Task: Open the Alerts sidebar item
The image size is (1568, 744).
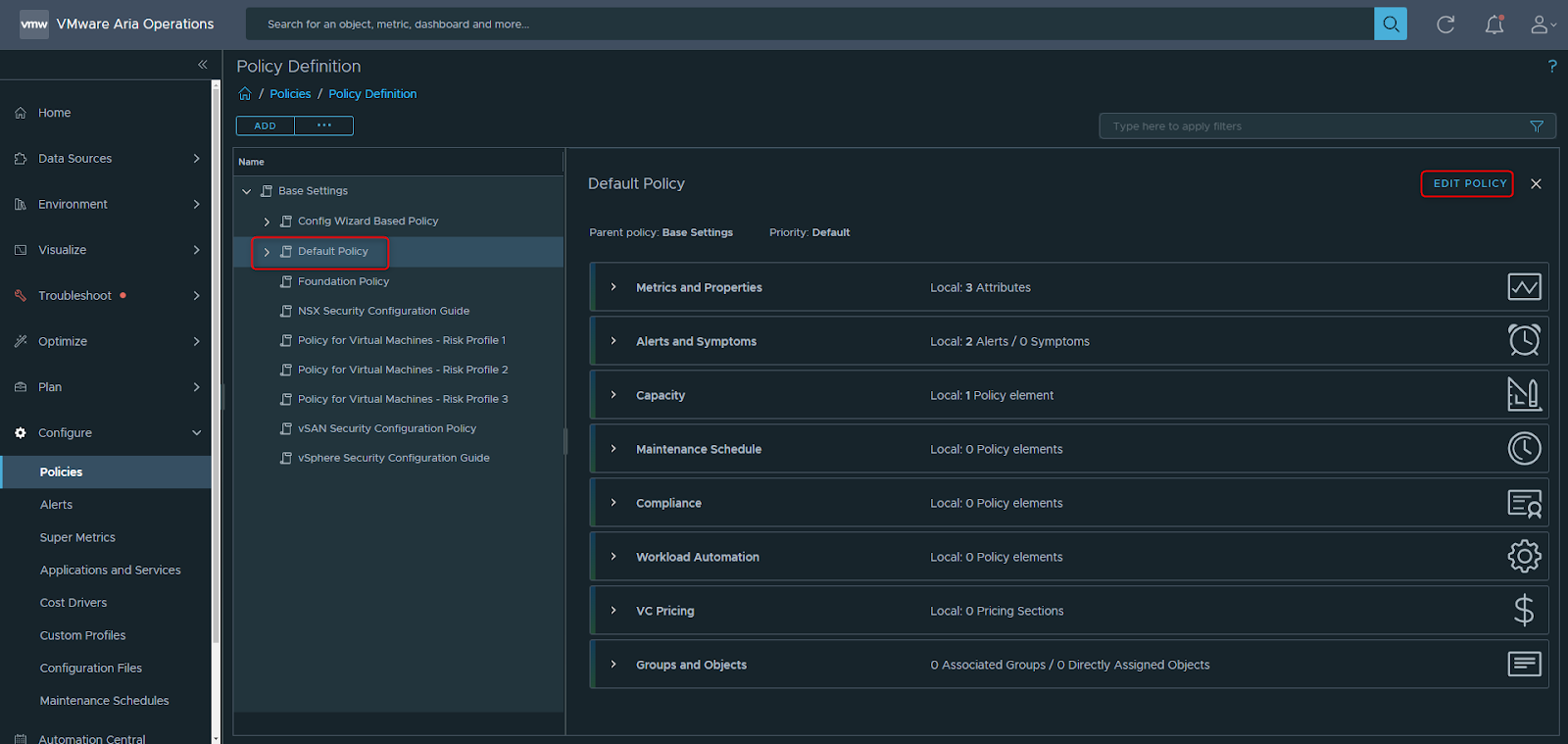Action: pyautogui.click(x=56, y=505)
